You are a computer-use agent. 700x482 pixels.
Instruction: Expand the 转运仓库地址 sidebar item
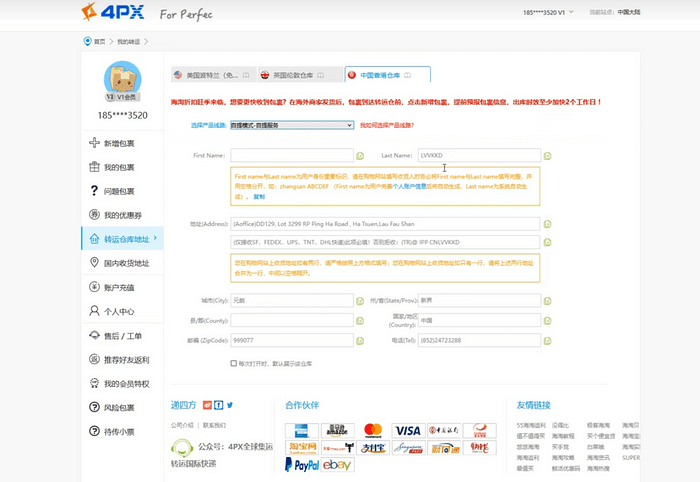[x=120, y=239]
